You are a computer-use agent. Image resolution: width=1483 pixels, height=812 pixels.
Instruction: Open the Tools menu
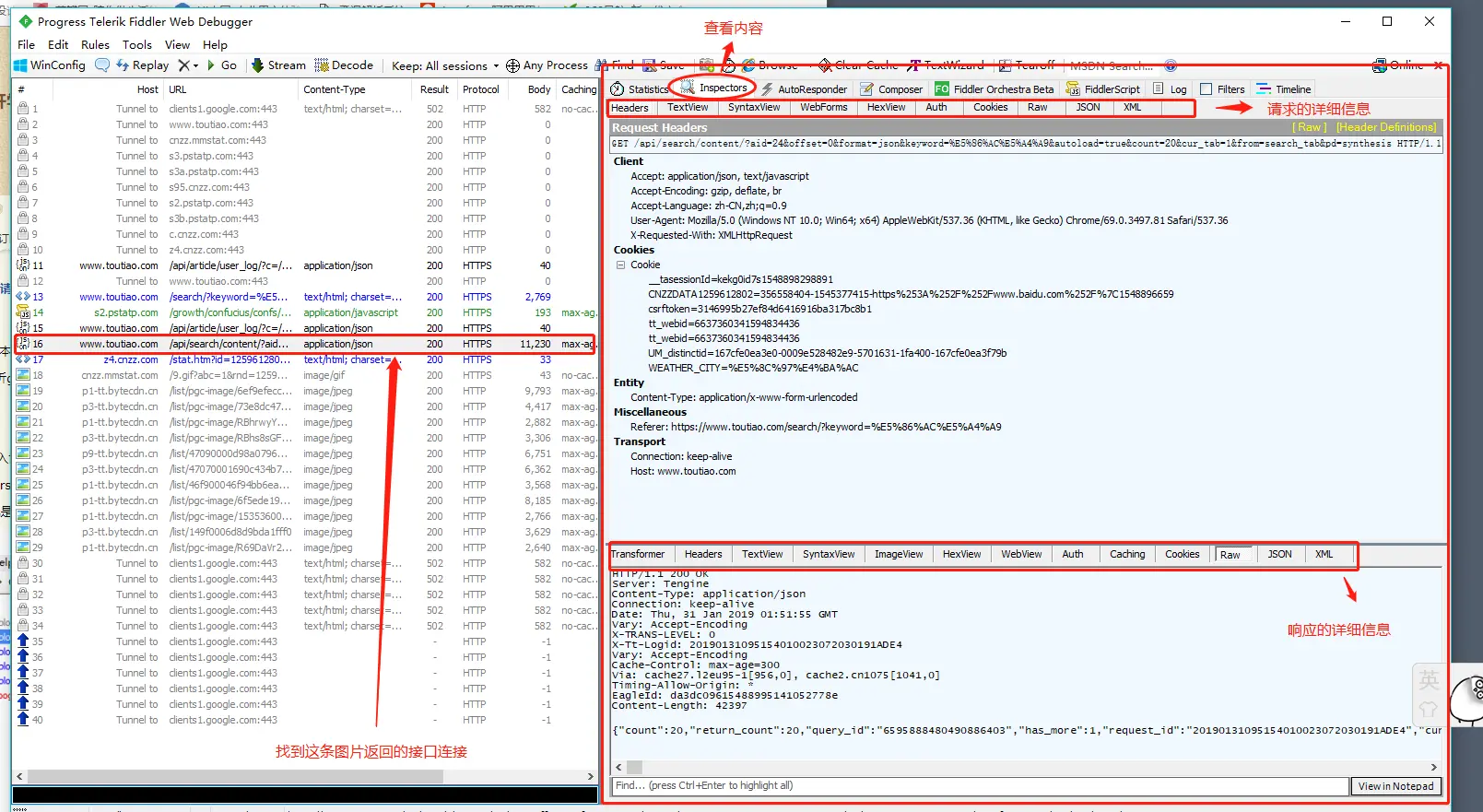(x=136, y=44)
